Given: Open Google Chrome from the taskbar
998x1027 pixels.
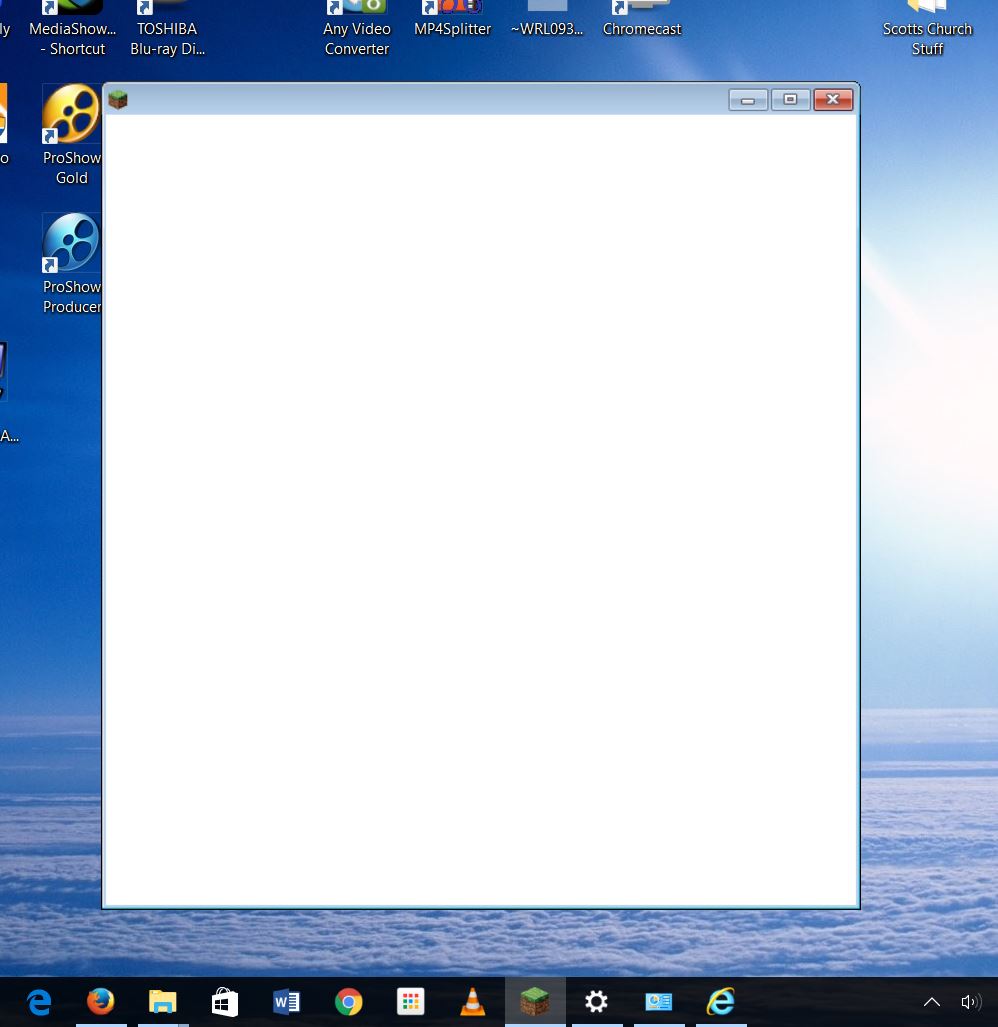Looking at the screenshot, I should click(349, 1001).
